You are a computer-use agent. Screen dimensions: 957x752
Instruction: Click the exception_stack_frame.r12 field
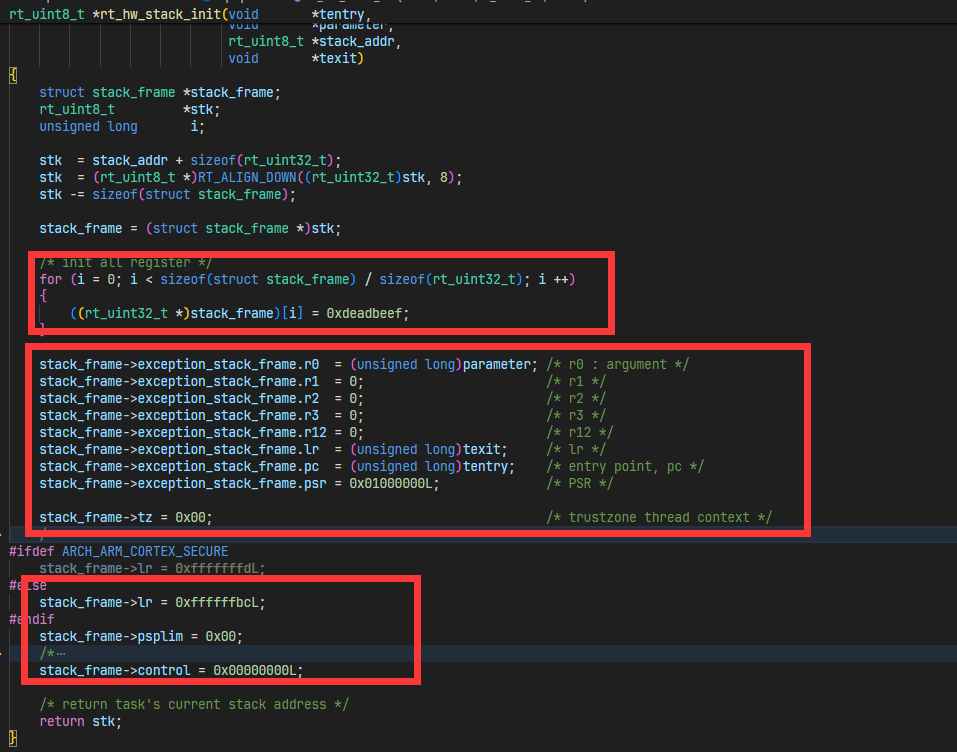[183, 432]
